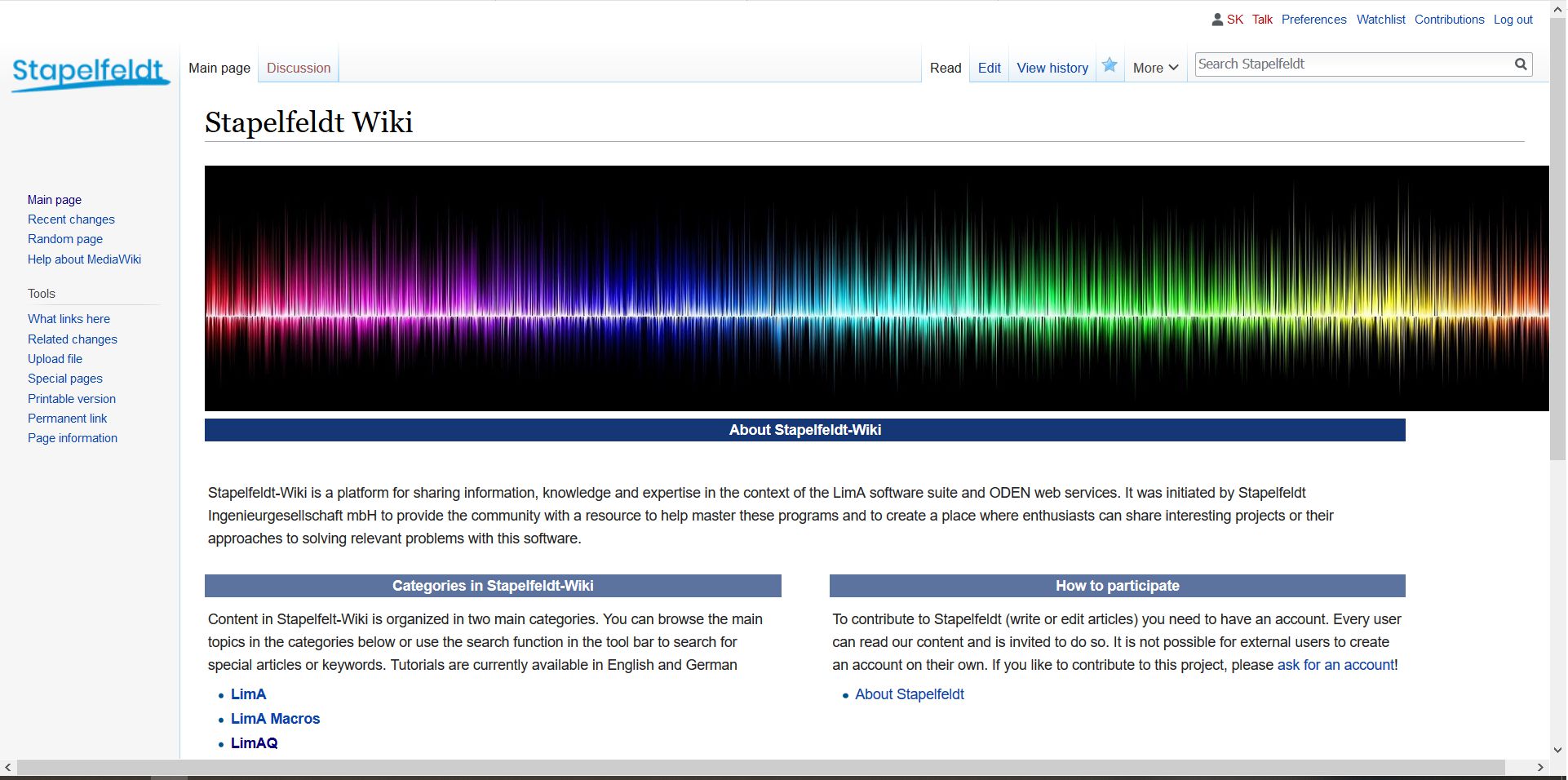Toggle the watchlist star icon
Viewport: 1568px width, 780px height.
tap(1110, 65)
